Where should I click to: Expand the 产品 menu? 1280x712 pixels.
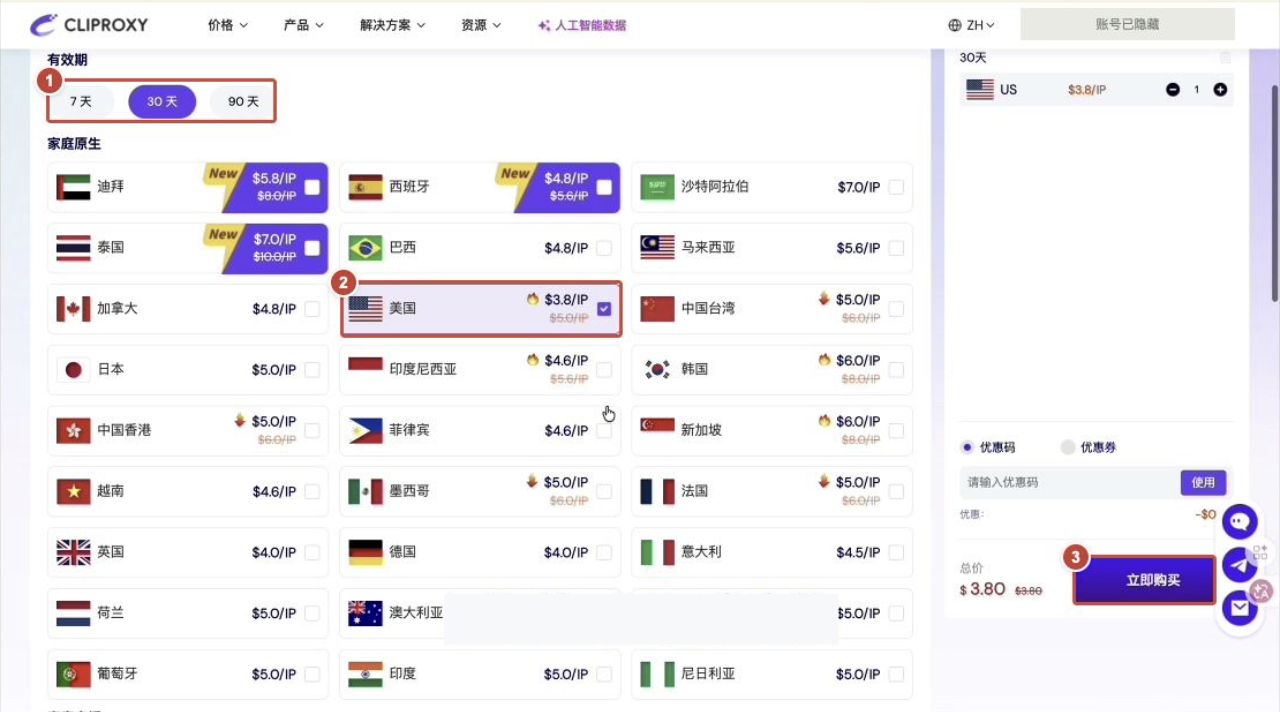click(x=304, y=25)
